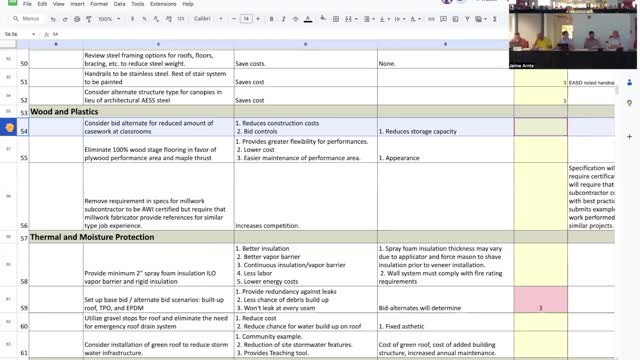Click the Menus search box
The image size is (640, 360).
(27, 19)
